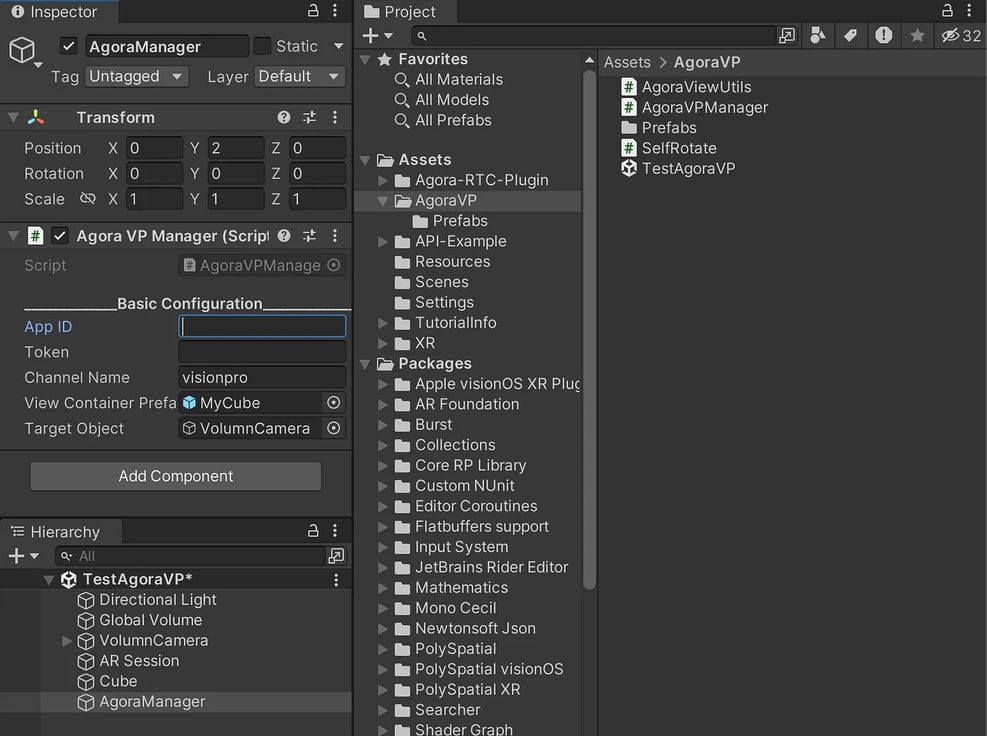This screenshot has width=987, height=736.
Task: Toggle hidden objects count in Project toolbar
Action: 948,35
